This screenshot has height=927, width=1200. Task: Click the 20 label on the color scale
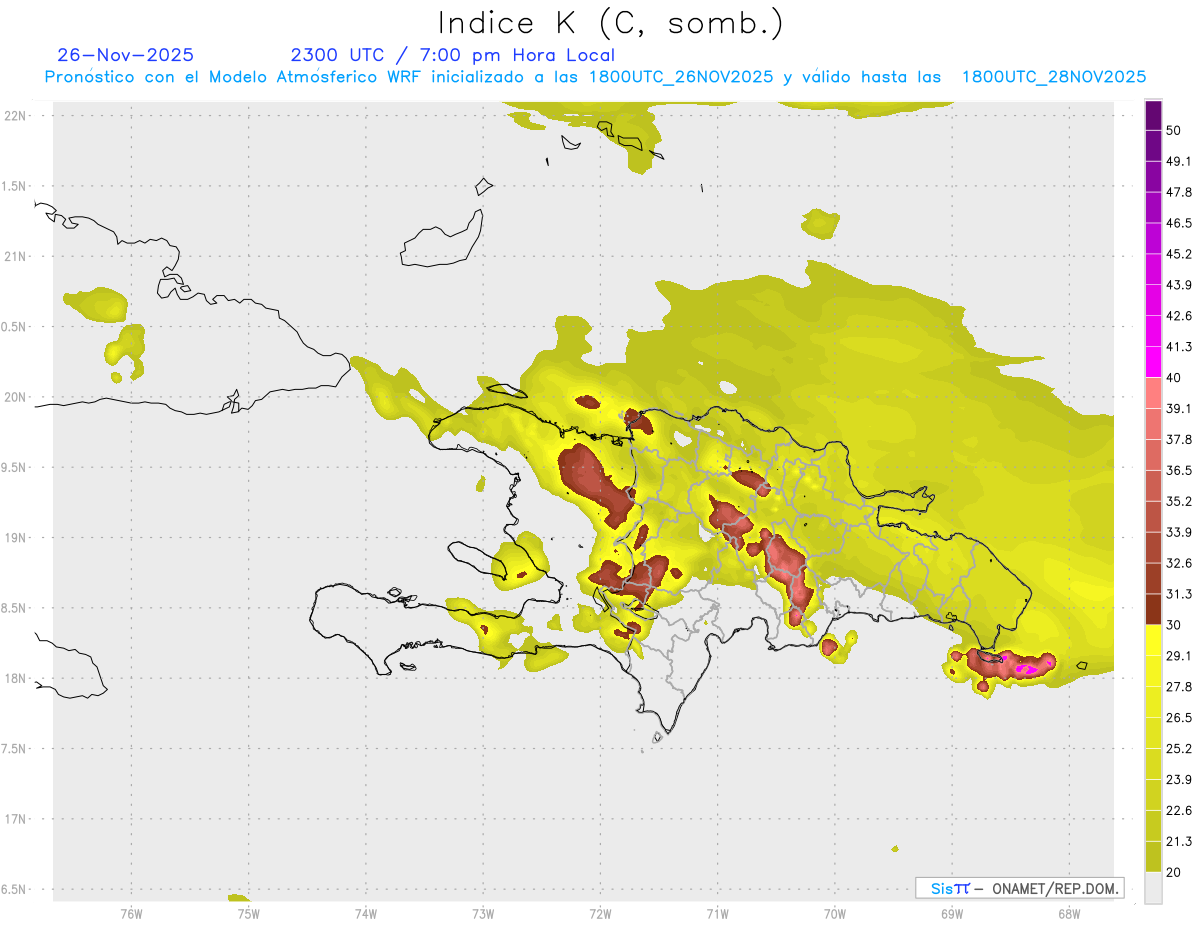click(1175, 872)
